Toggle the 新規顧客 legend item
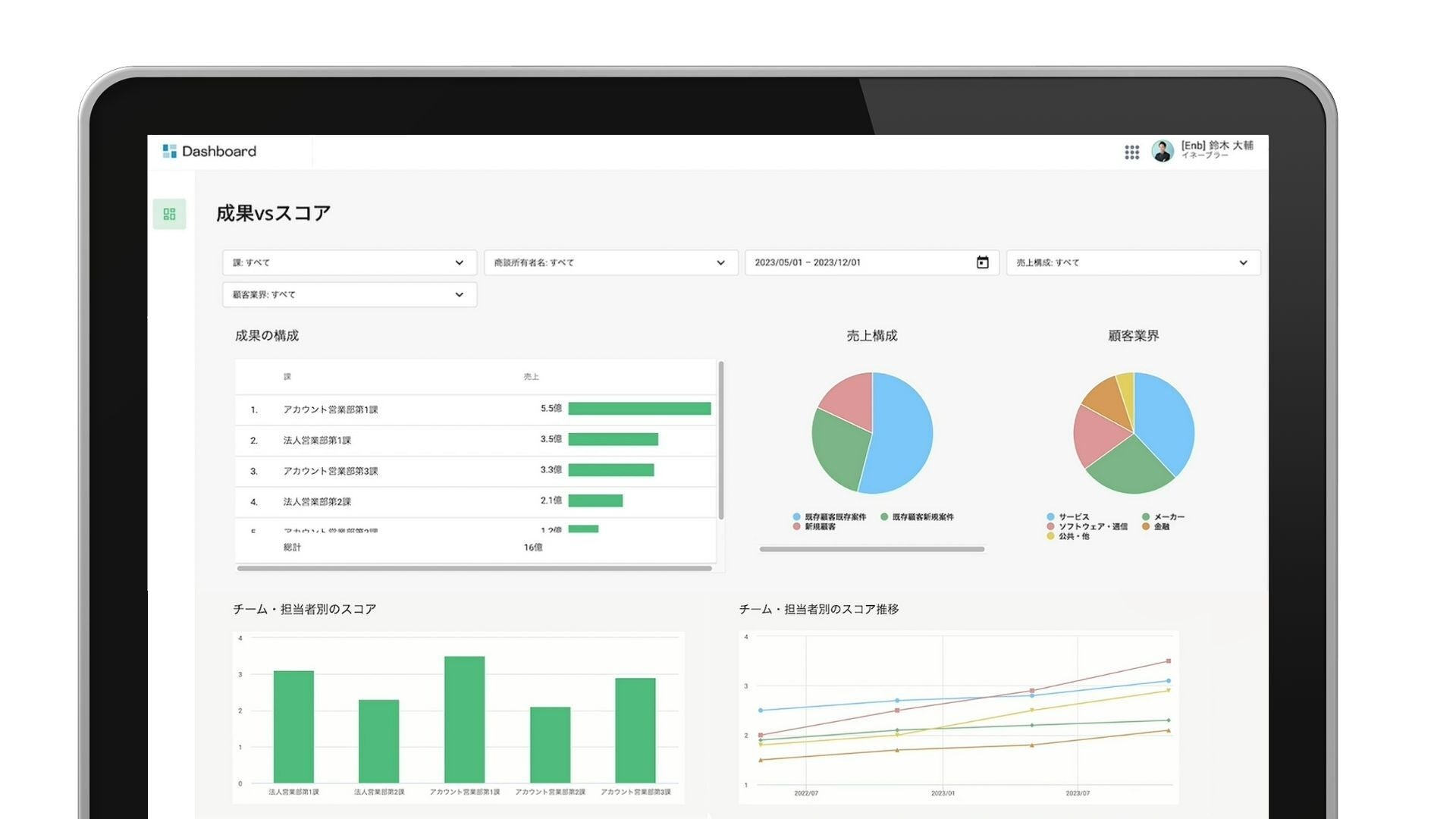1456x819 pixels. [814, 527]
